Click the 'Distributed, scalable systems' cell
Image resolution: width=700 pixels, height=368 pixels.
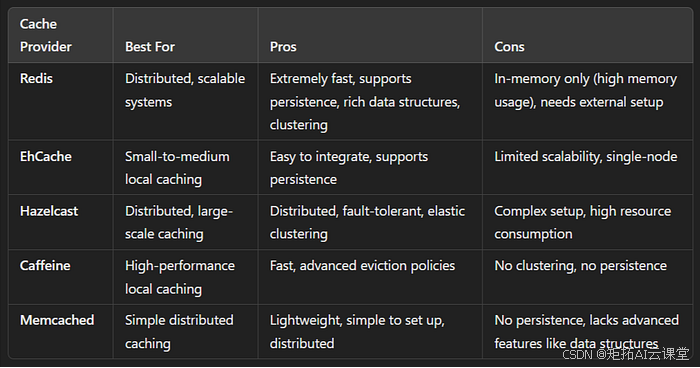tap(185, 90)
